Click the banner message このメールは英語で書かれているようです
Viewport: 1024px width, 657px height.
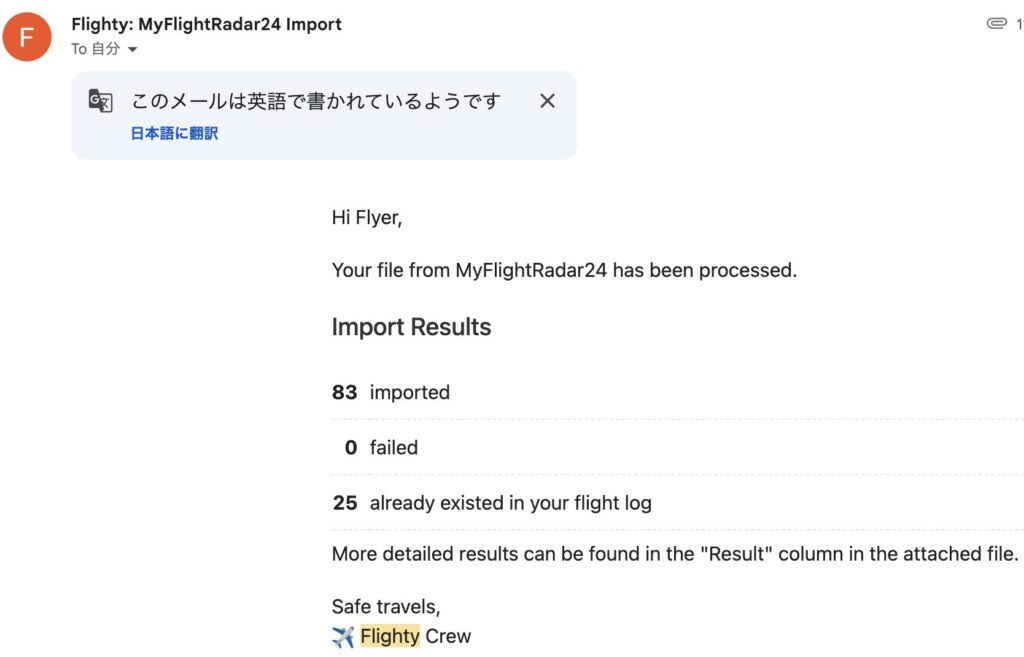click(x=315, y=101)
